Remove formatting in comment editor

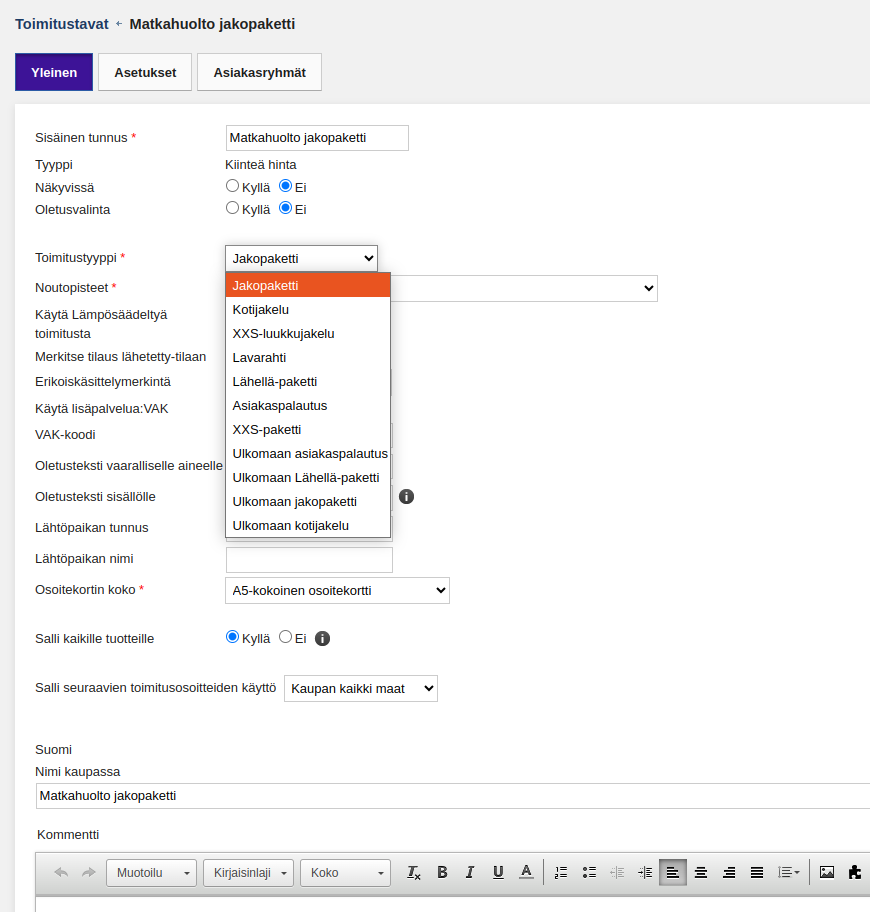413,872
